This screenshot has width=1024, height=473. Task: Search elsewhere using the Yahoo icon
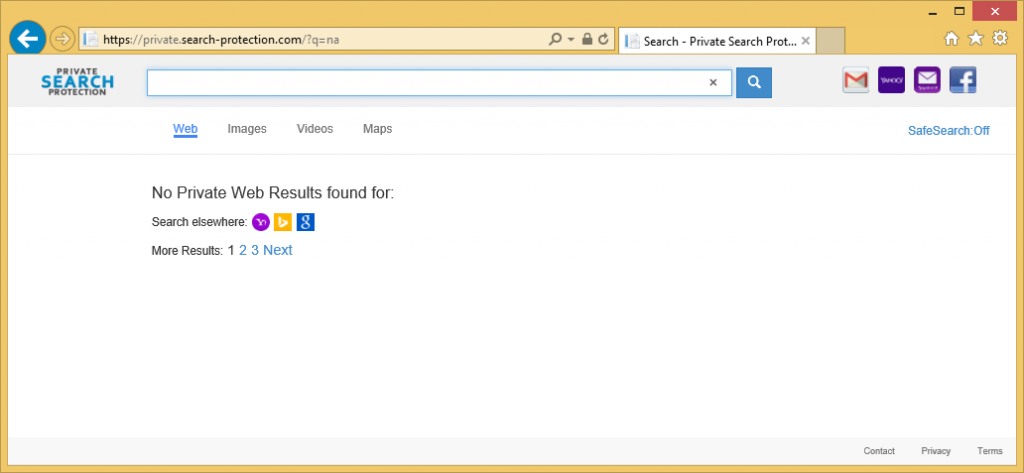tap(261, 222)
